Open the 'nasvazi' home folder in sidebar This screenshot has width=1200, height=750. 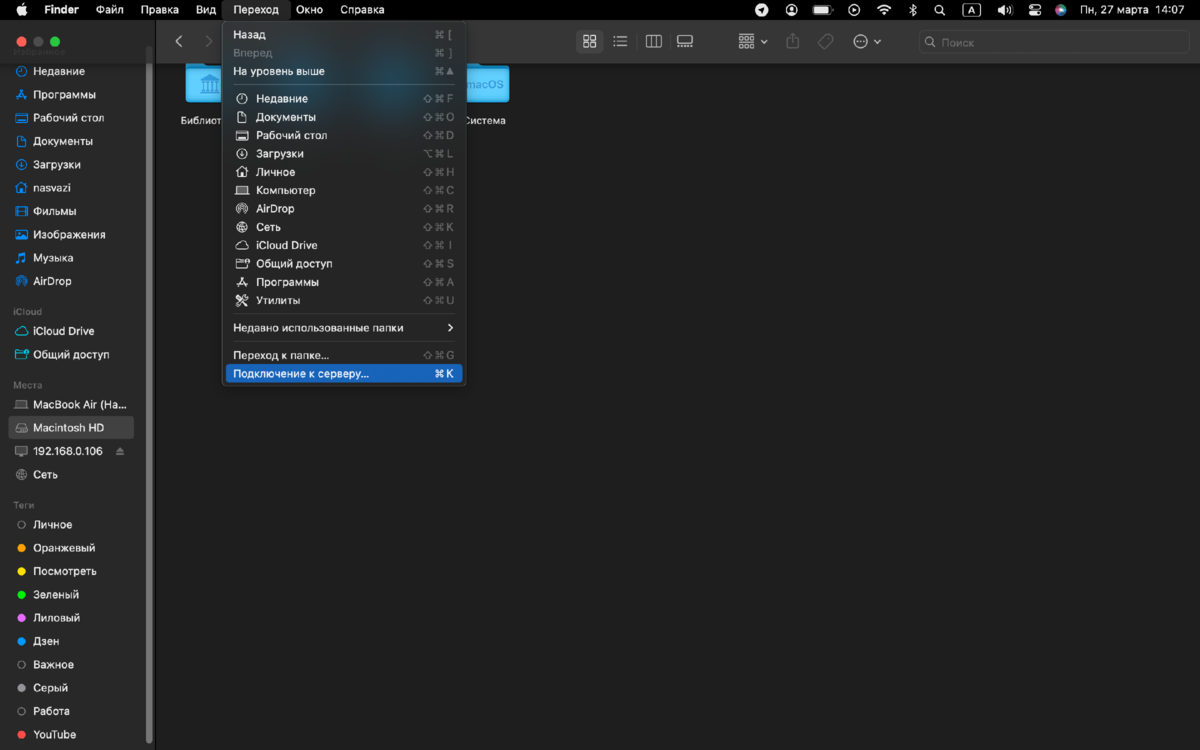pos(70,188)
